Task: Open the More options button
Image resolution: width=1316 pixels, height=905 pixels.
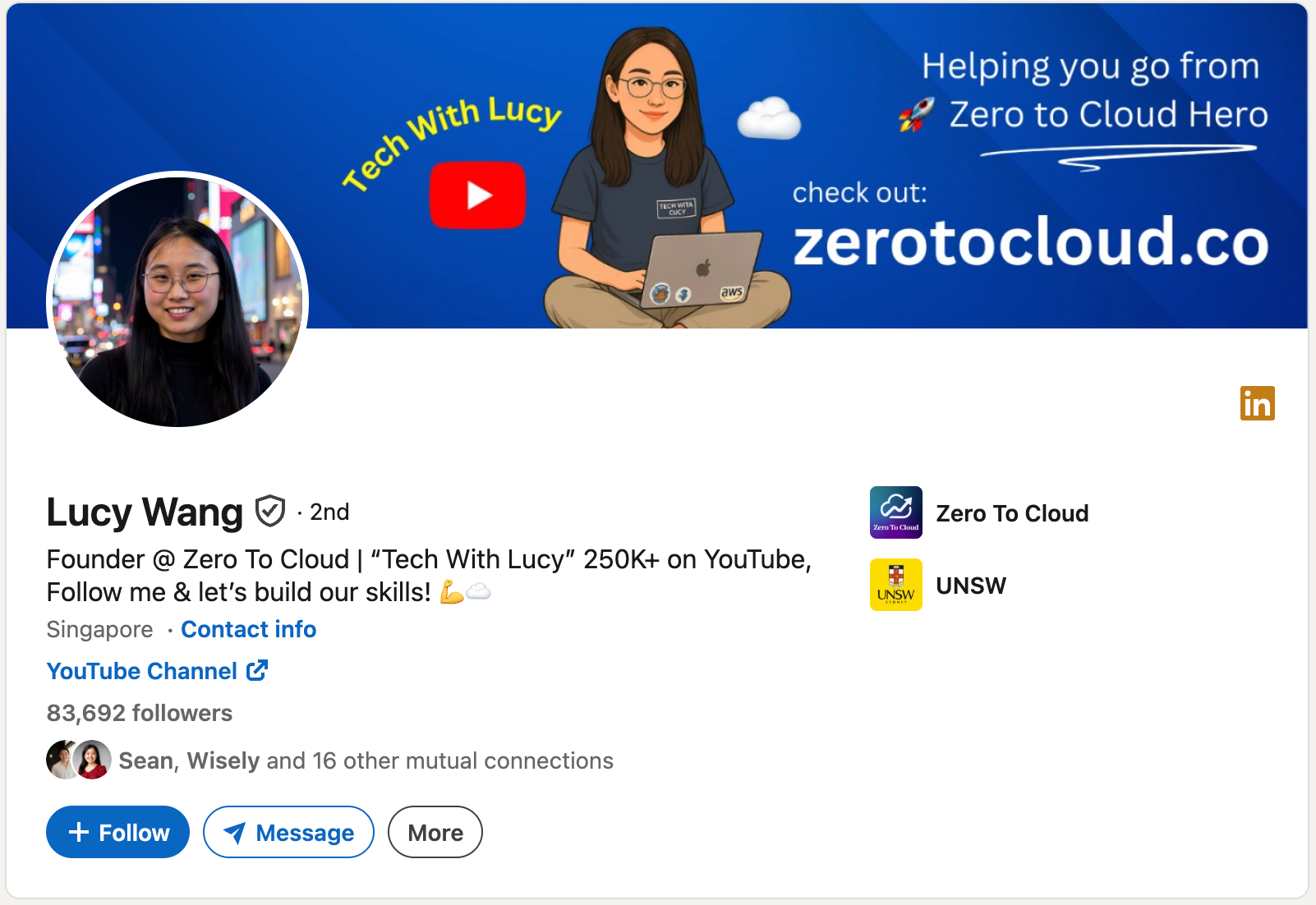Action: click(435, 832)
